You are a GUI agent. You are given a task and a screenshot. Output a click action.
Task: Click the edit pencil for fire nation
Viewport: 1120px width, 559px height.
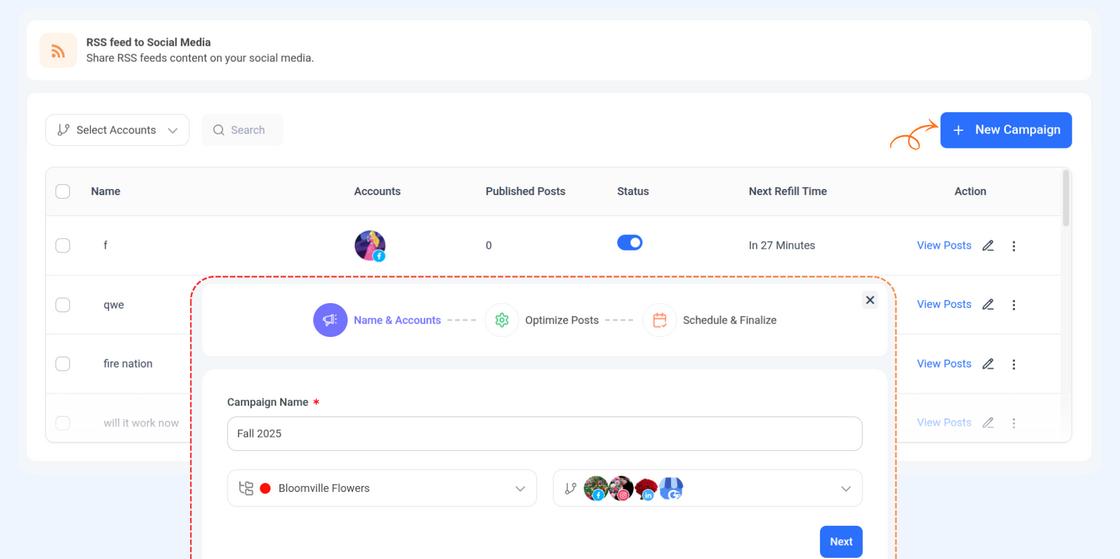tap(988, 364)
